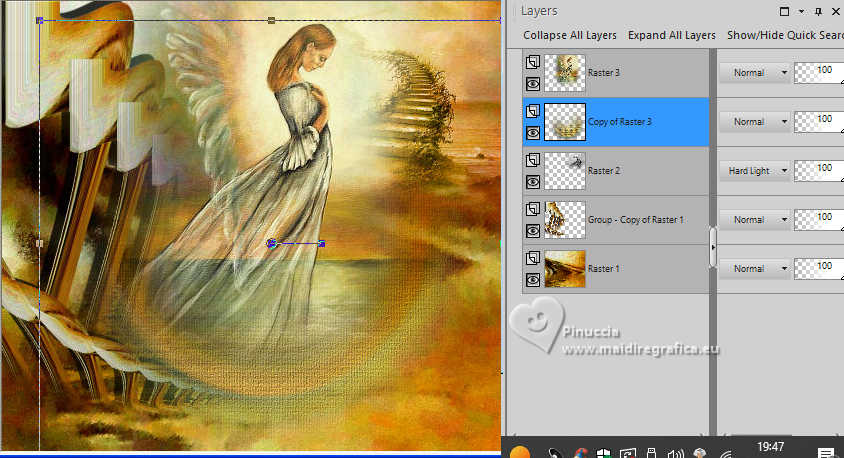The image size is (844, 458).
Task: Click the orange circle taskbar icon
Action: click(520, 453)
